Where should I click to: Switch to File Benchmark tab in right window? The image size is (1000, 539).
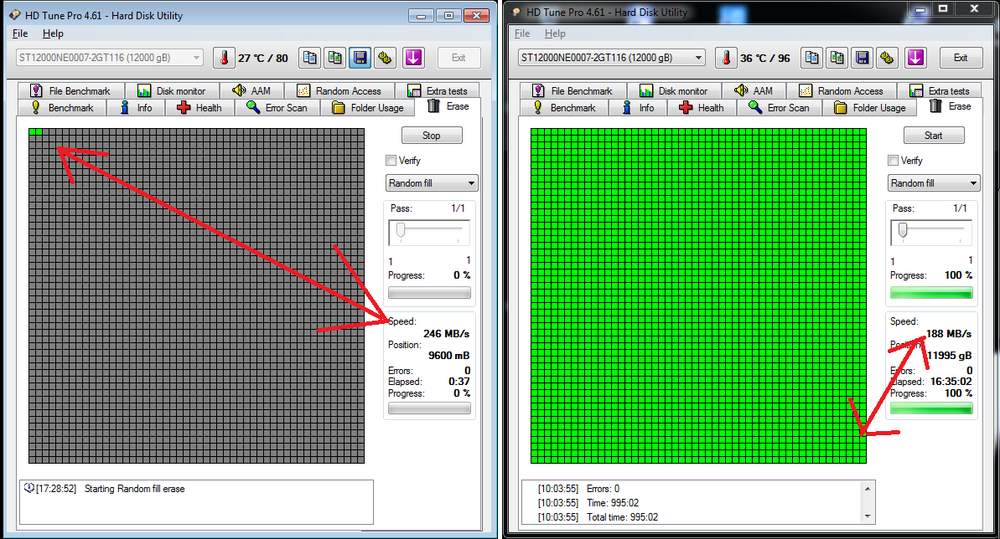coord(573,91)
